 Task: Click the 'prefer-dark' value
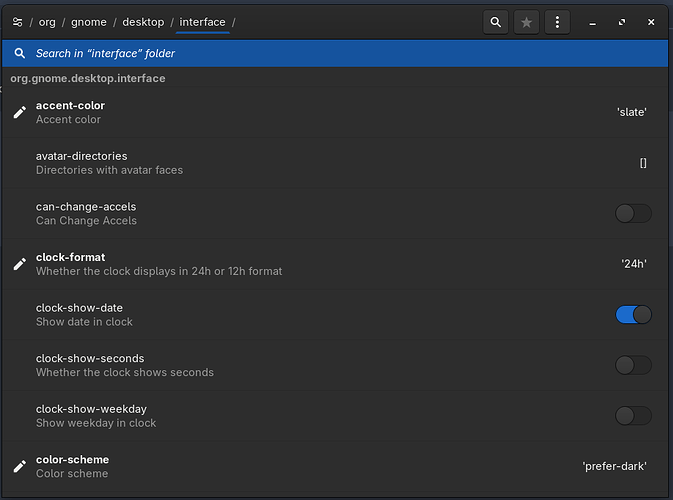pyautogui.click(x=614, y=466)
